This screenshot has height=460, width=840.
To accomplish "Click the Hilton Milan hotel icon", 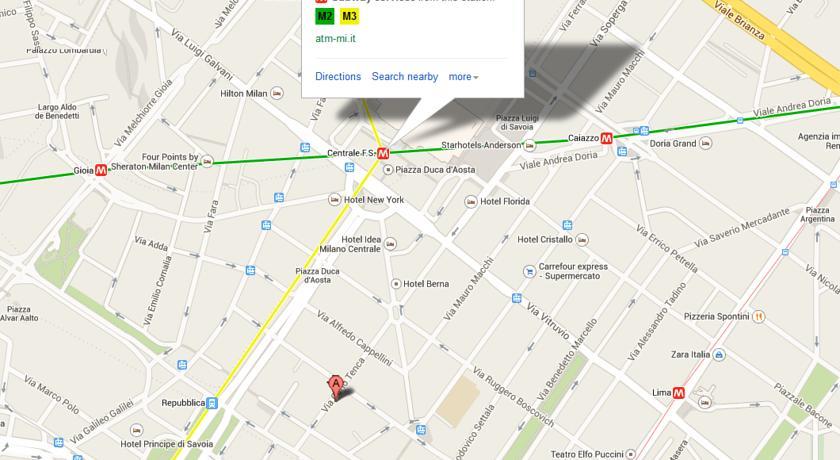I will click(x=276, y=93).
